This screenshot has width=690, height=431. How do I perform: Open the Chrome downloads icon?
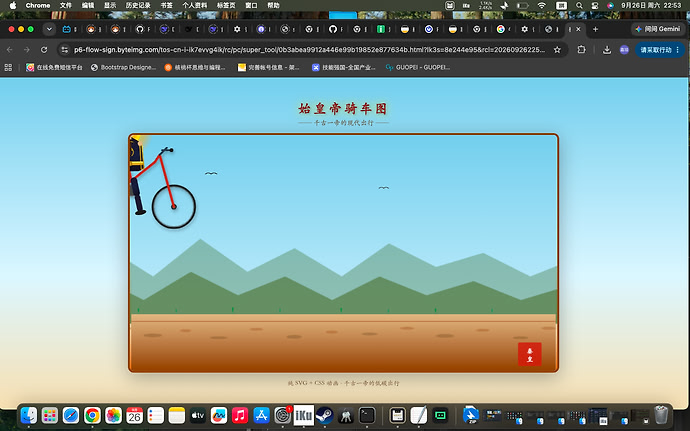607,50
